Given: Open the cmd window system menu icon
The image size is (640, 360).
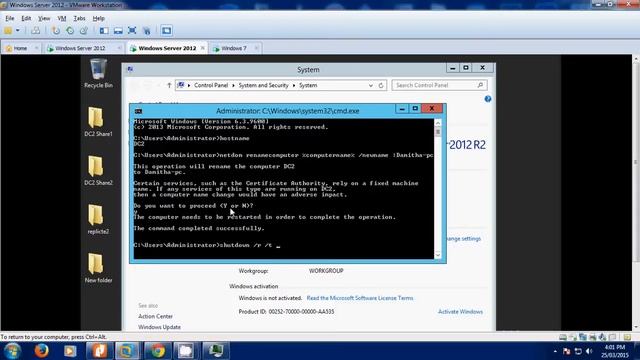Looking at the screenshot, I should coord(138,111).
